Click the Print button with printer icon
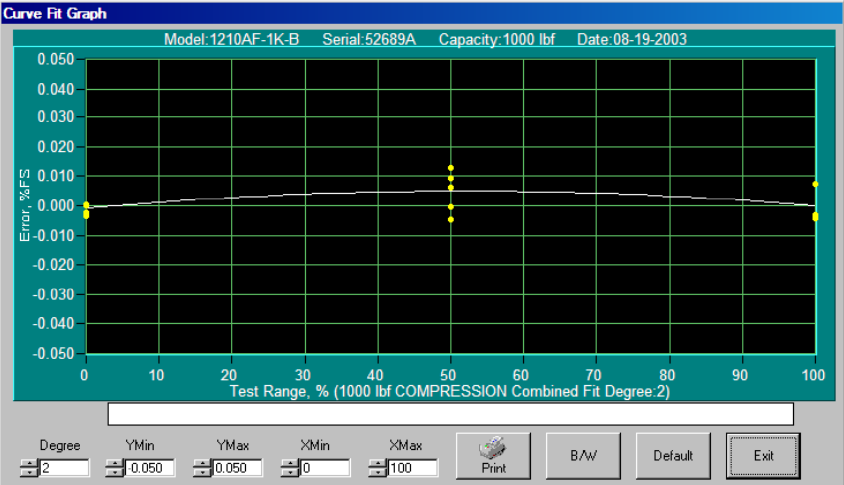Image resolution: width=844 pixels, height=485 pixels. [492, 456]
